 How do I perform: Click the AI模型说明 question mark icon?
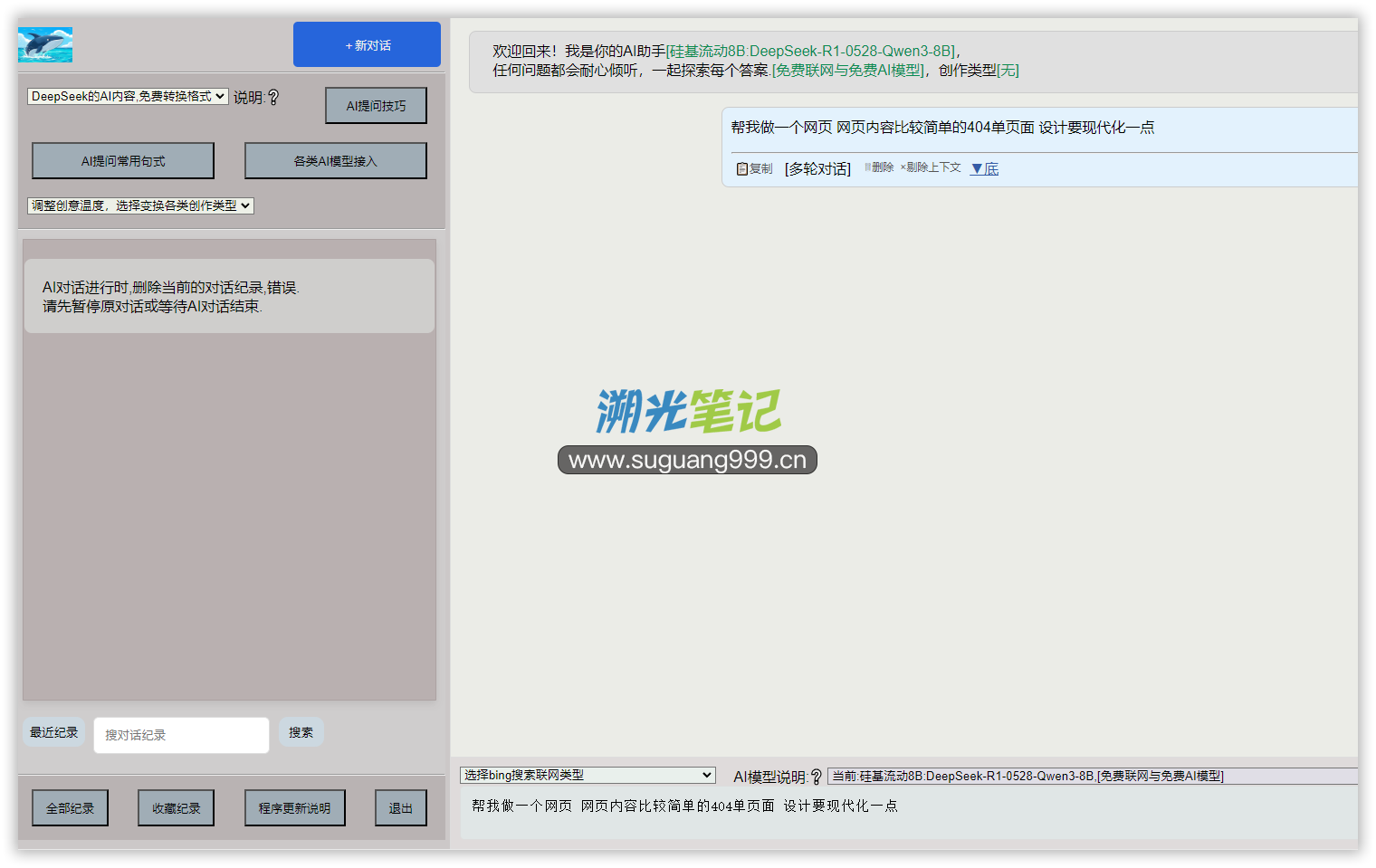pos(816,777)
